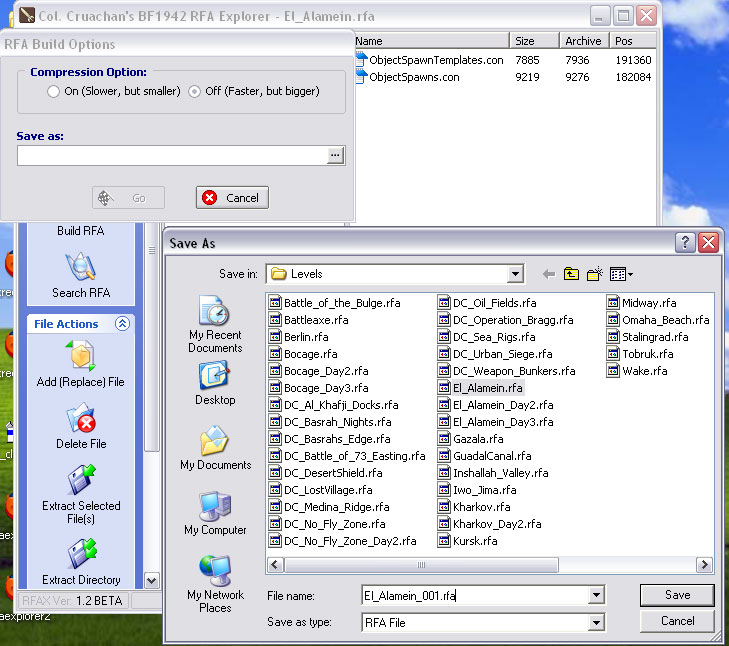Select Wake.rfa file icon
The height and width of the screenshot is (646, 729).
pyautogui.click(x=613, y=371)
